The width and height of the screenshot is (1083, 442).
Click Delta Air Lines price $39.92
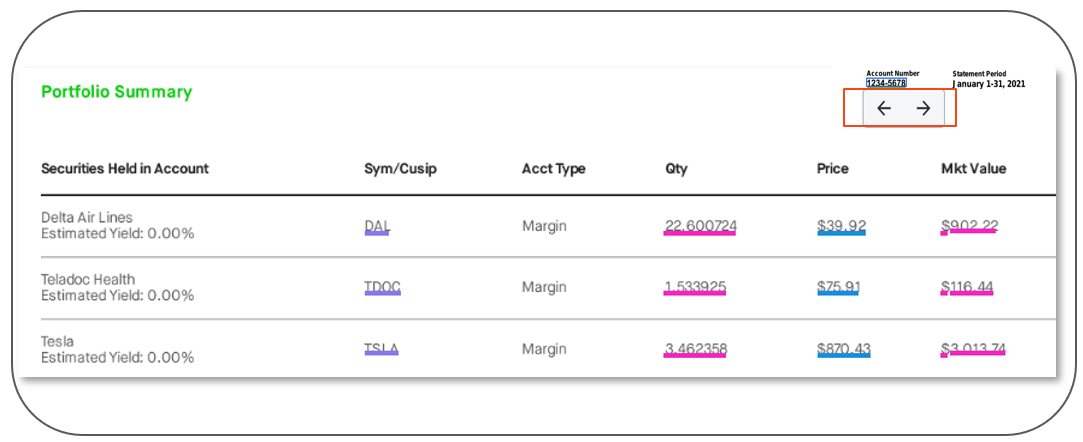click(841, 226)
